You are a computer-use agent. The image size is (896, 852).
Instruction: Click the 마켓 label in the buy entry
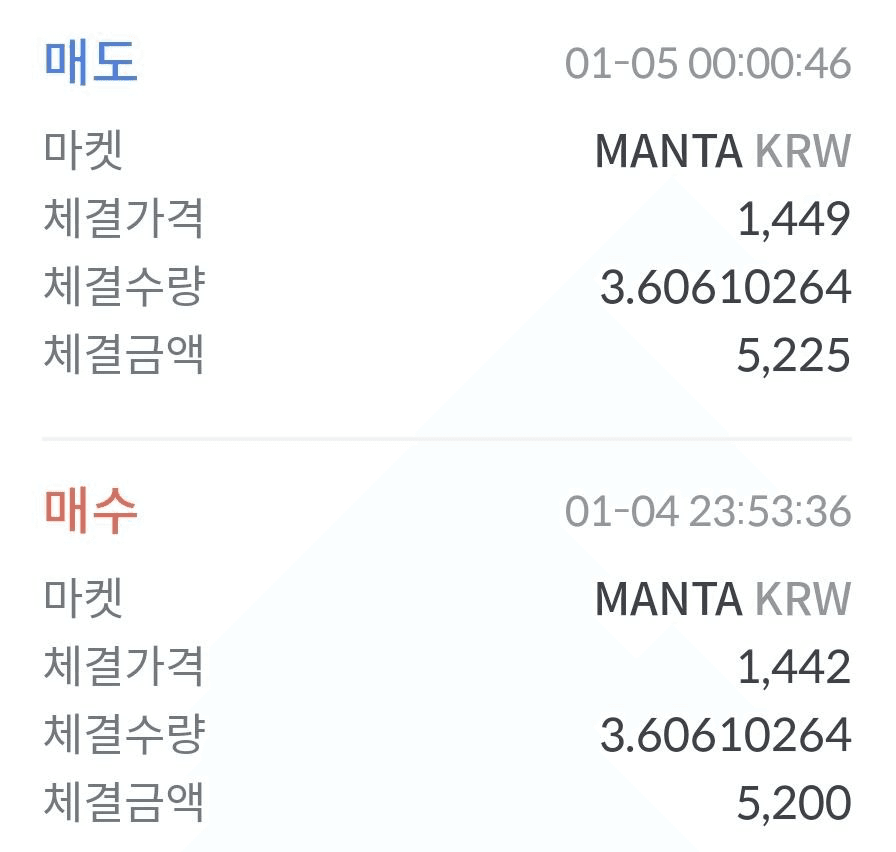83,600
